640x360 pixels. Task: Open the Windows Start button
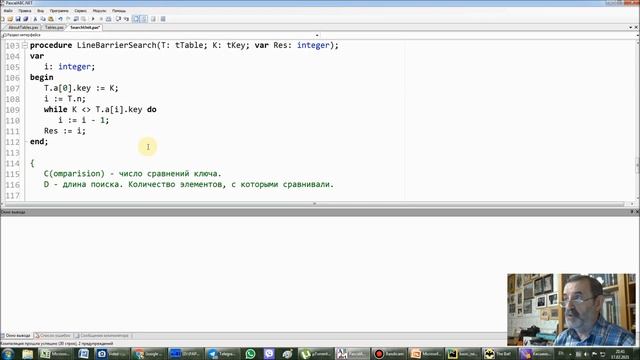click(8, 353)
